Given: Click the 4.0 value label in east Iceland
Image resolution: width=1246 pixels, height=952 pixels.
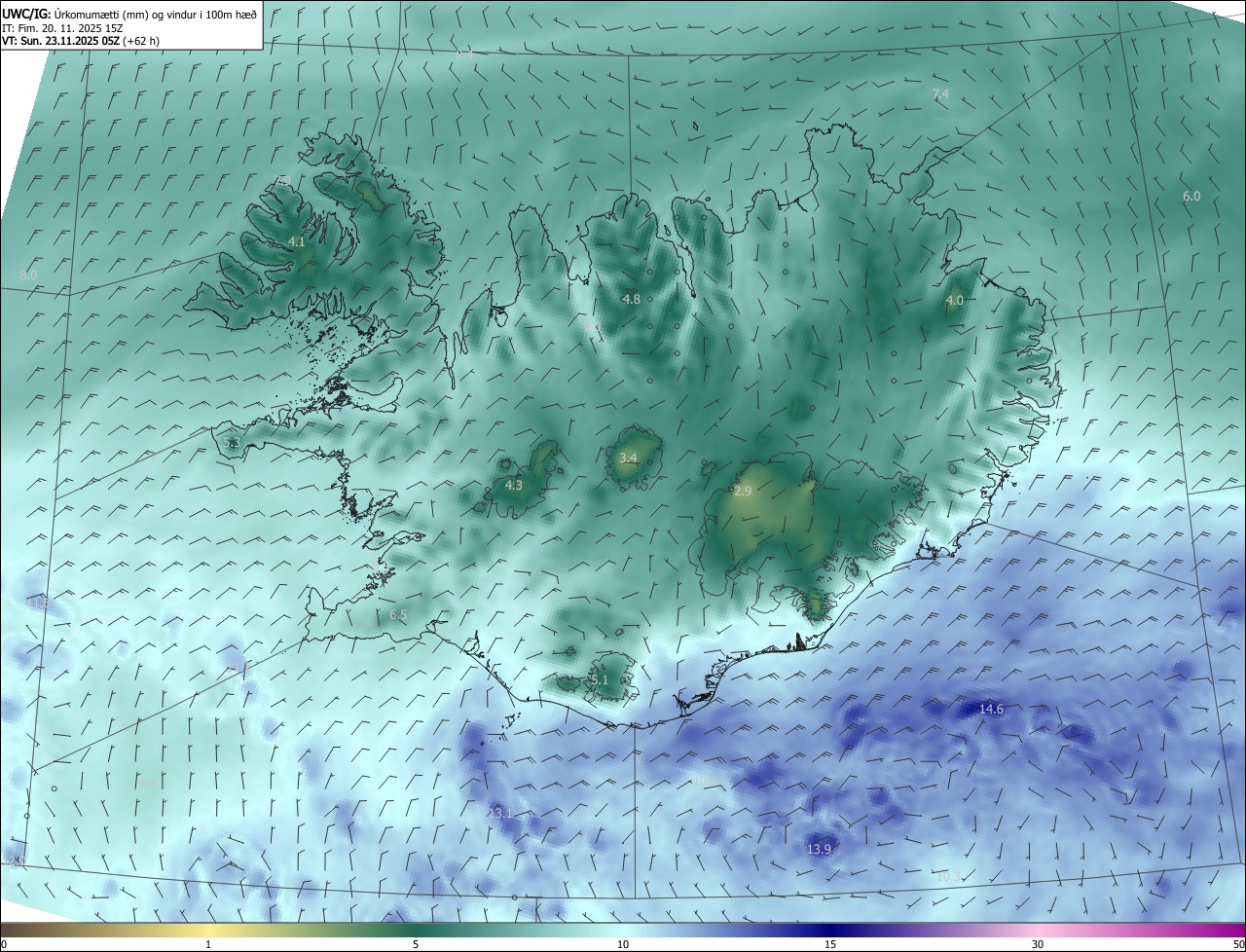Looking at the screenshot, I should pyautogui.click(x=955, y=300).
